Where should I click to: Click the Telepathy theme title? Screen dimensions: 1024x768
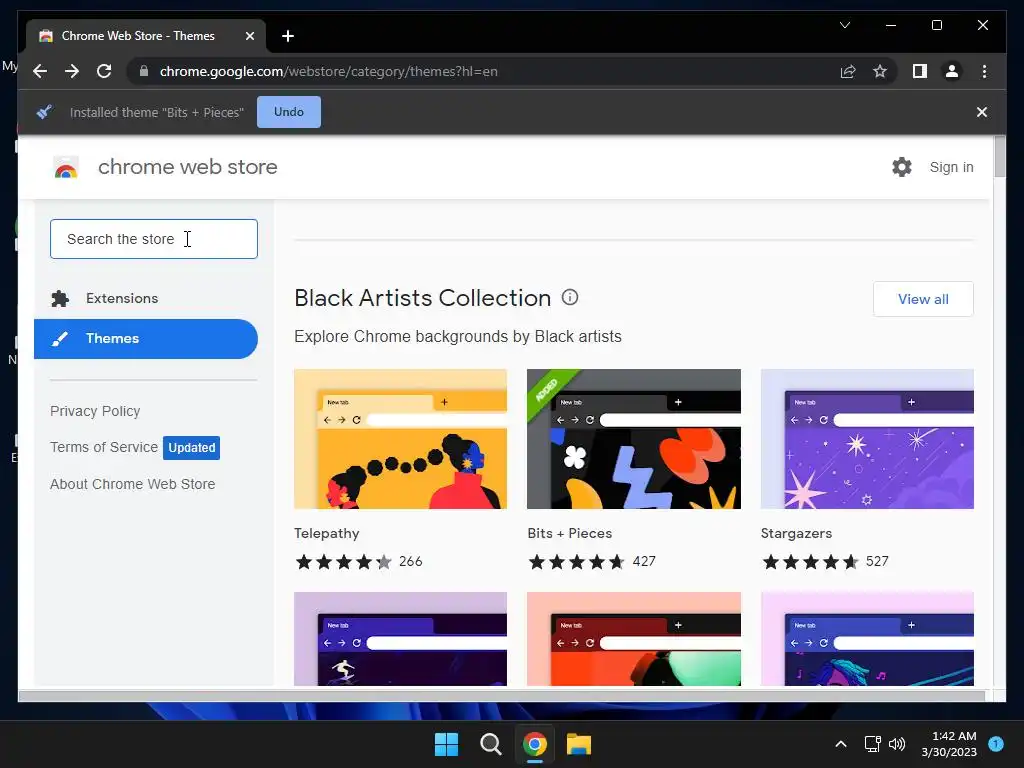pos(327,533)
